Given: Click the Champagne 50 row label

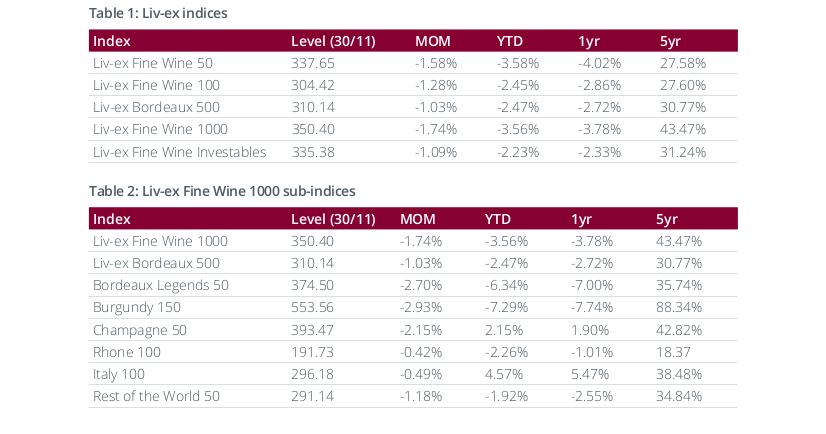Looking at the screenshot, I should tap(139, 329).
